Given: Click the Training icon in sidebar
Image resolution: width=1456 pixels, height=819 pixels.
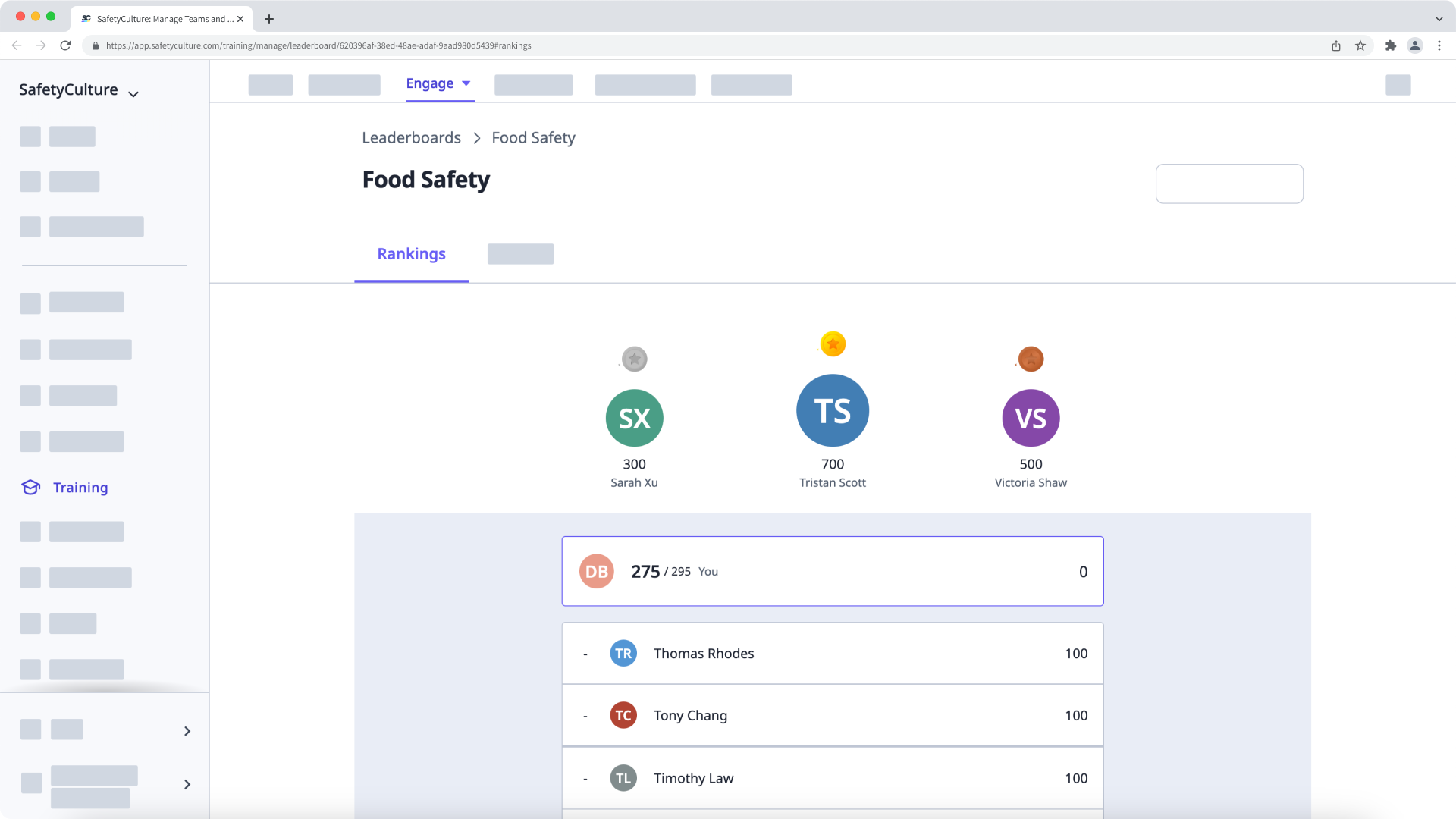Looking at the screenshot, I should point(29,487).
